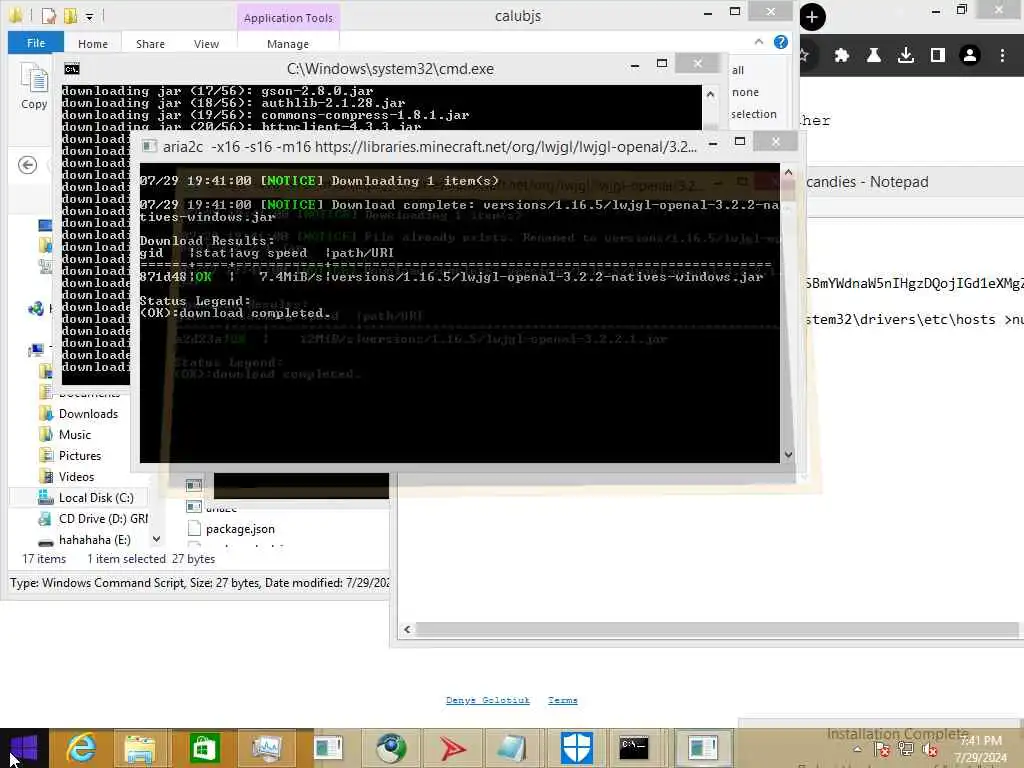Show hidden tray icons arrow

click(857, 750)
